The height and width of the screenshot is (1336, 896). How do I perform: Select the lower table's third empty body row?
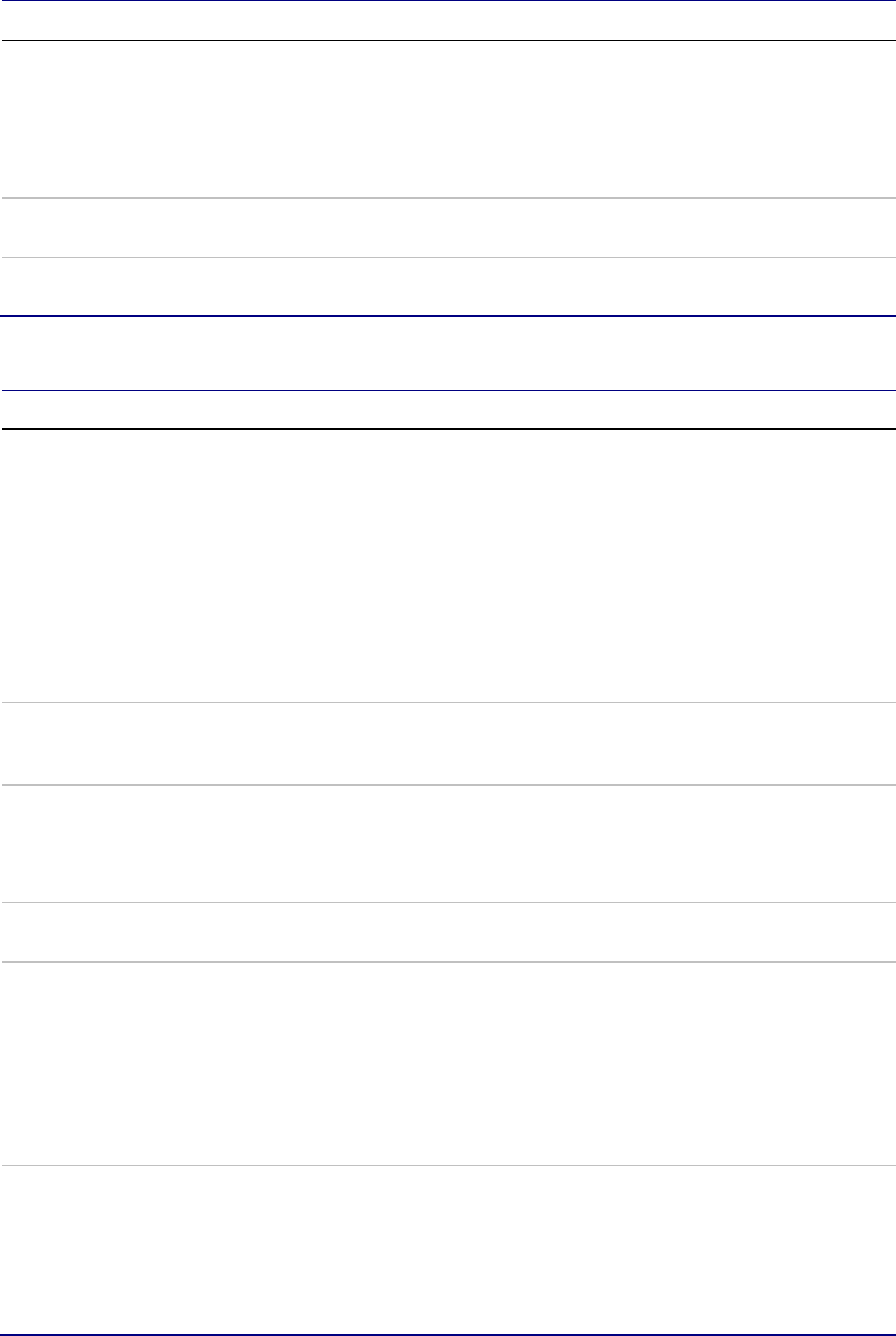pyautogui.click(x=448, y=844)
